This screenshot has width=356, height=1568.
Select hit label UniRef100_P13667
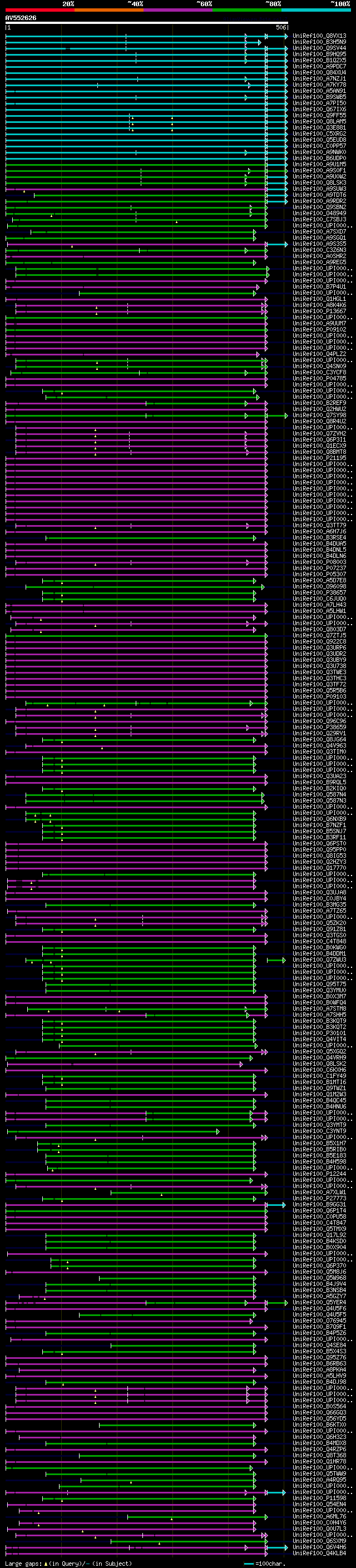click(319, 311)
